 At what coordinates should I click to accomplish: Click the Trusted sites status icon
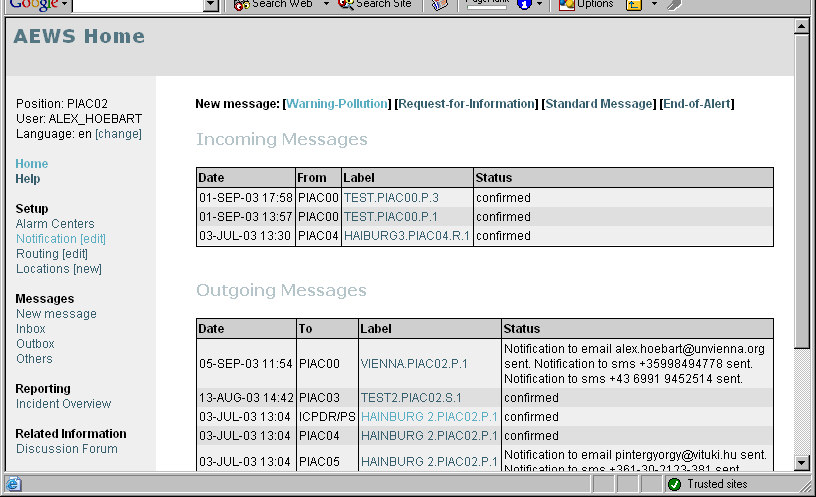674,485
